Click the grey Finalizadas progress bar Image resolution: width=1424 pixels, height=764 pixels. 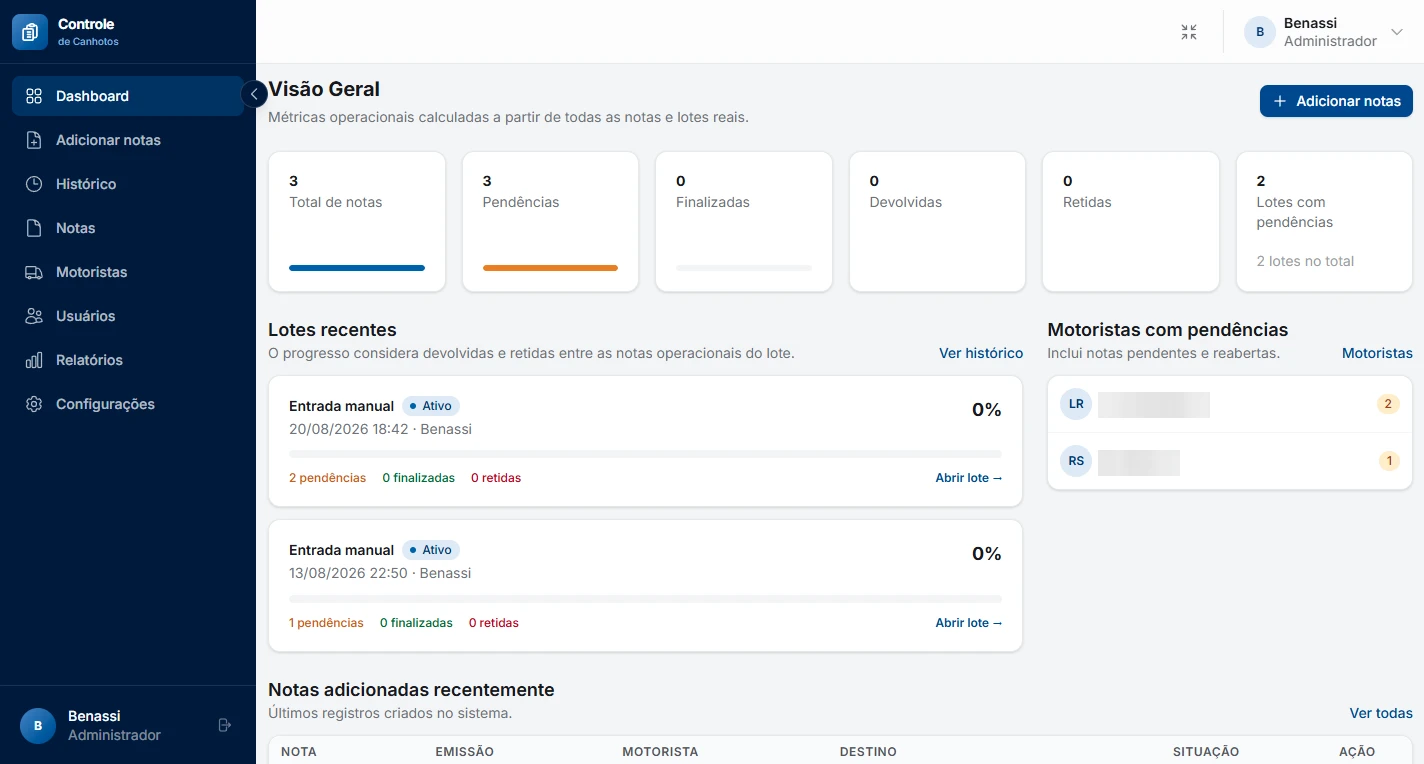click(x=744, y=268)
